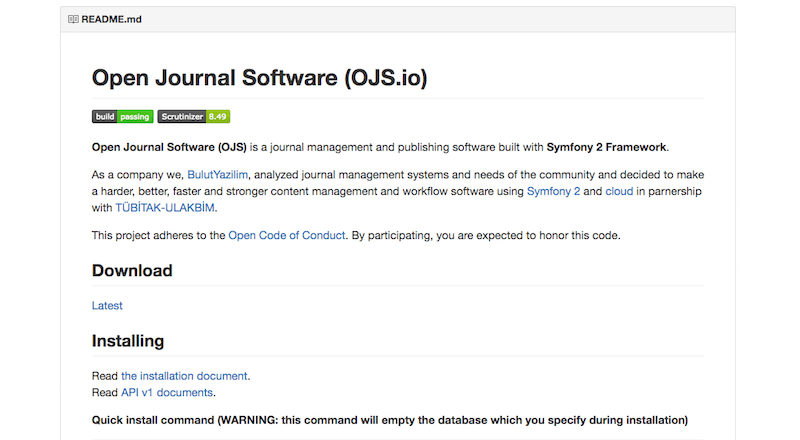Screen dimensions: 800x440
Task: Follow the Symfony 2 link
Action: click(553, 191)
